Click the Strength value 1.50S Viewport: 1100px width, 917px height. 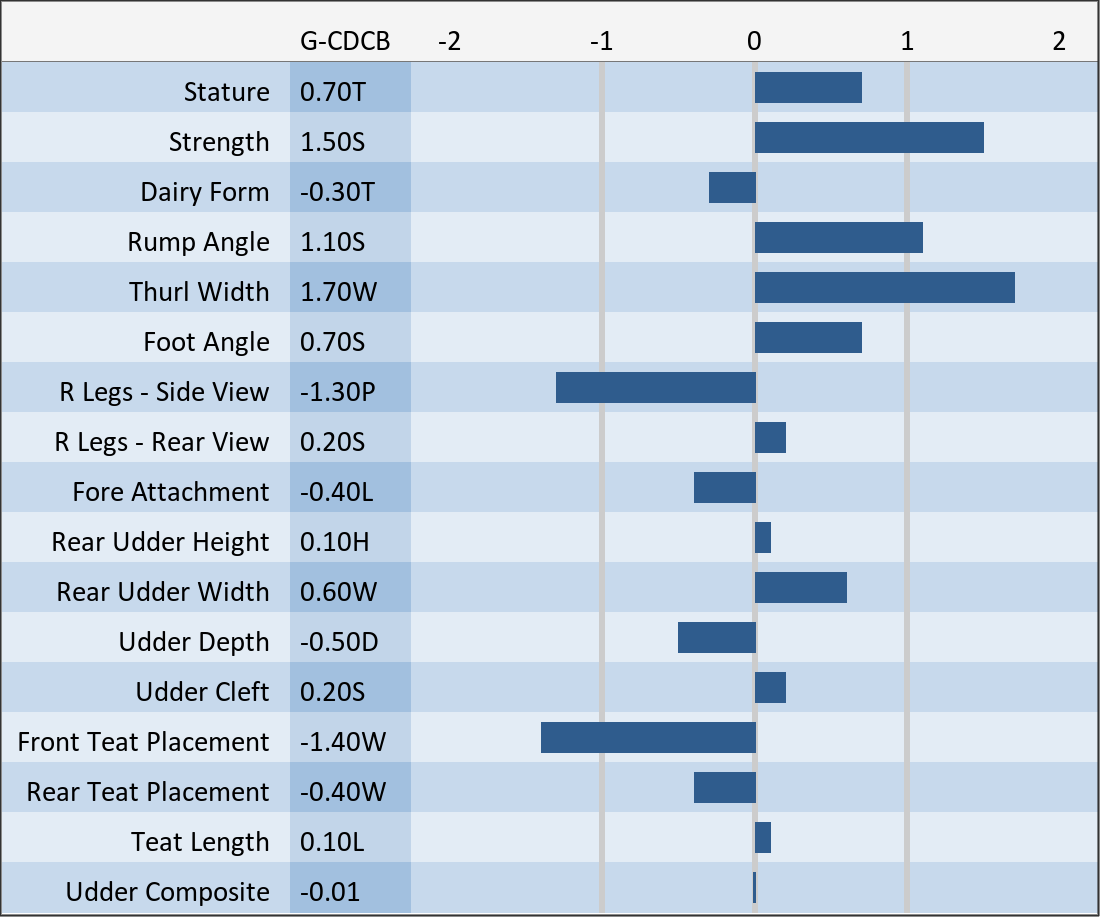click(x=333, y=142)
